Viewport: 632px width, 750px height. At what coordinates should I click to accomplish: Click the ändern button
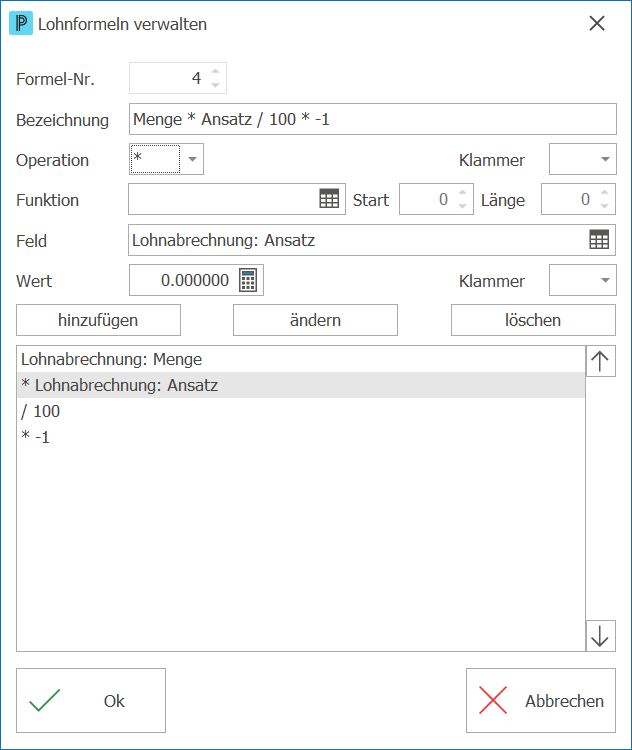coord(315,320)
